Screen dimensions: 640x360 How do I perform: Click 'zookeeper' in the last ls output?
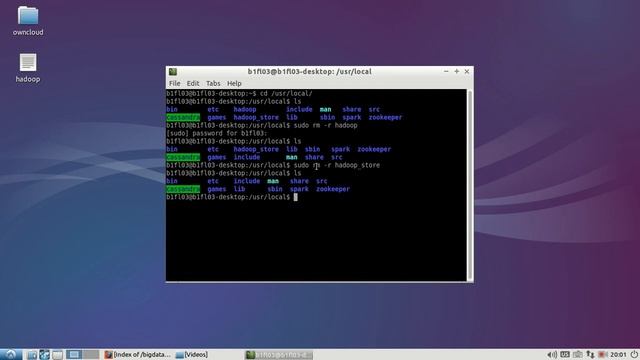point(333,189)
